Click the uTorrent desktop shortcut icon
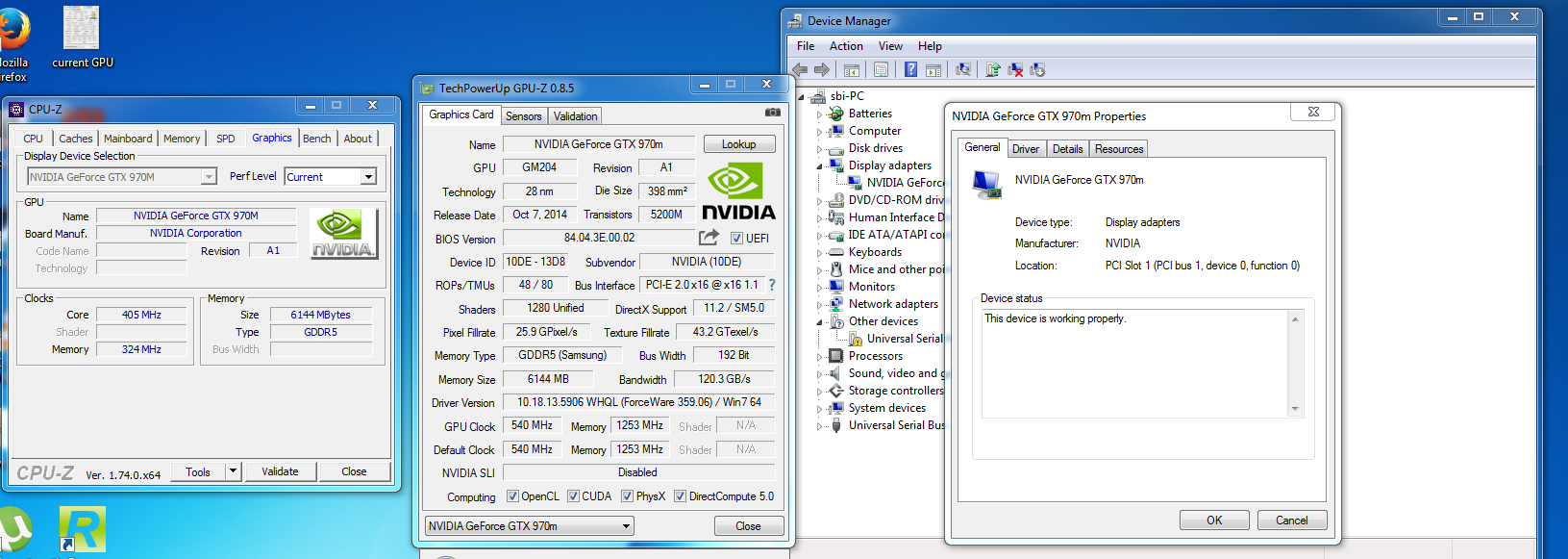The width and height of the screenshot is (1568, 559). pyautogui.click(x=15, y=530)
